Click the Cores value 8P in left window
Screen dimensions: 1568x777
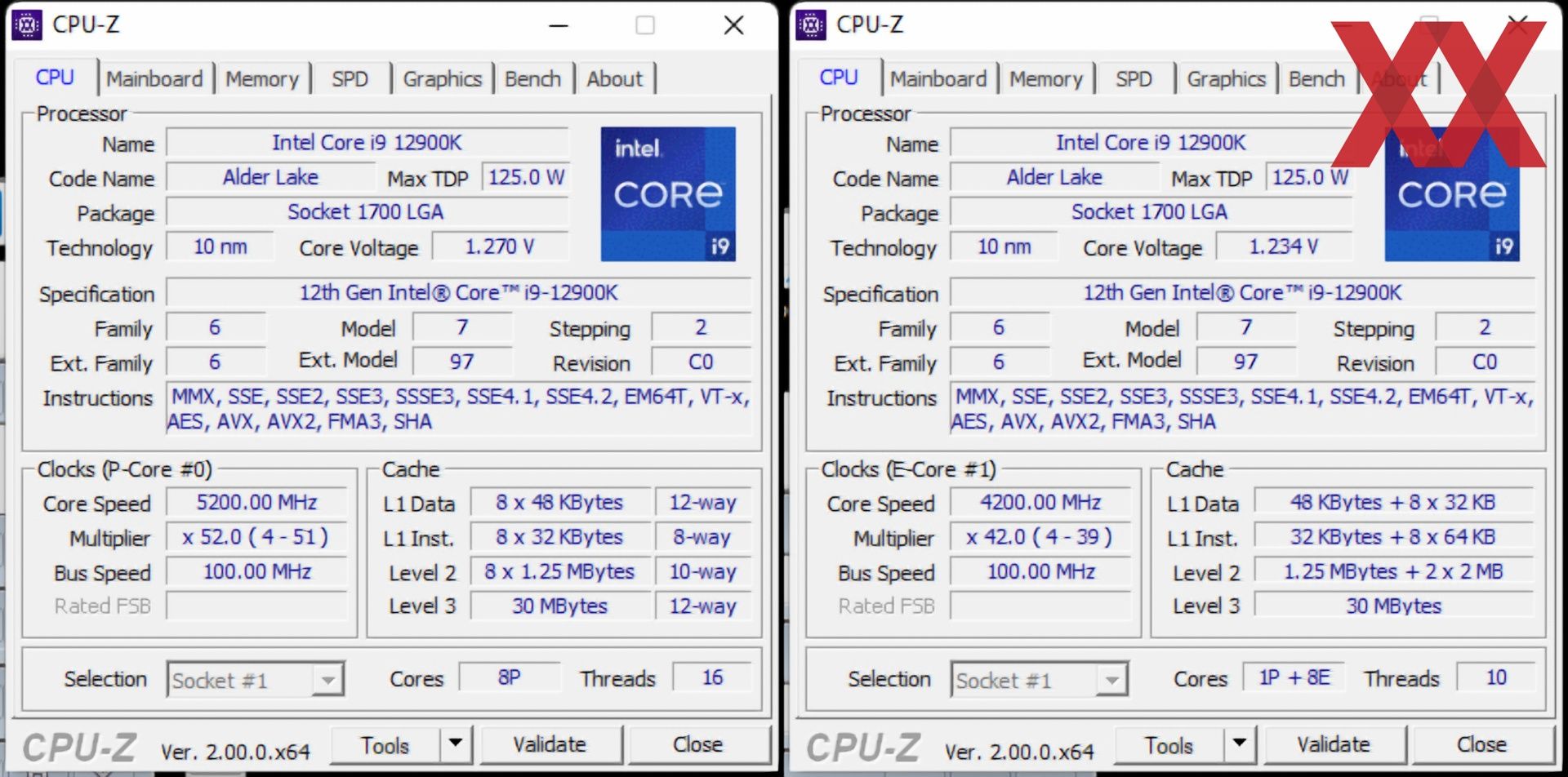tap(510, 677)
